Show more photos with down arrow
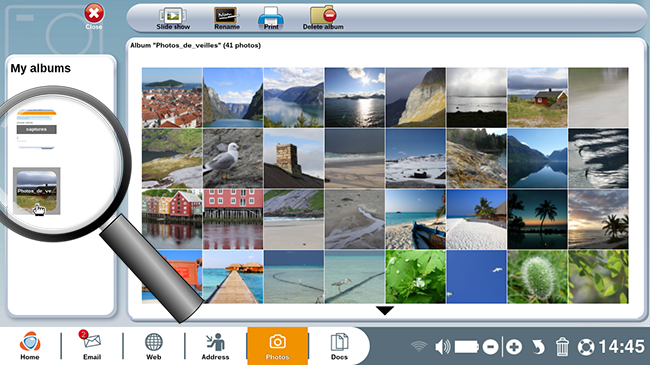This screenshot has height=365, width=650. pos(385,310)
